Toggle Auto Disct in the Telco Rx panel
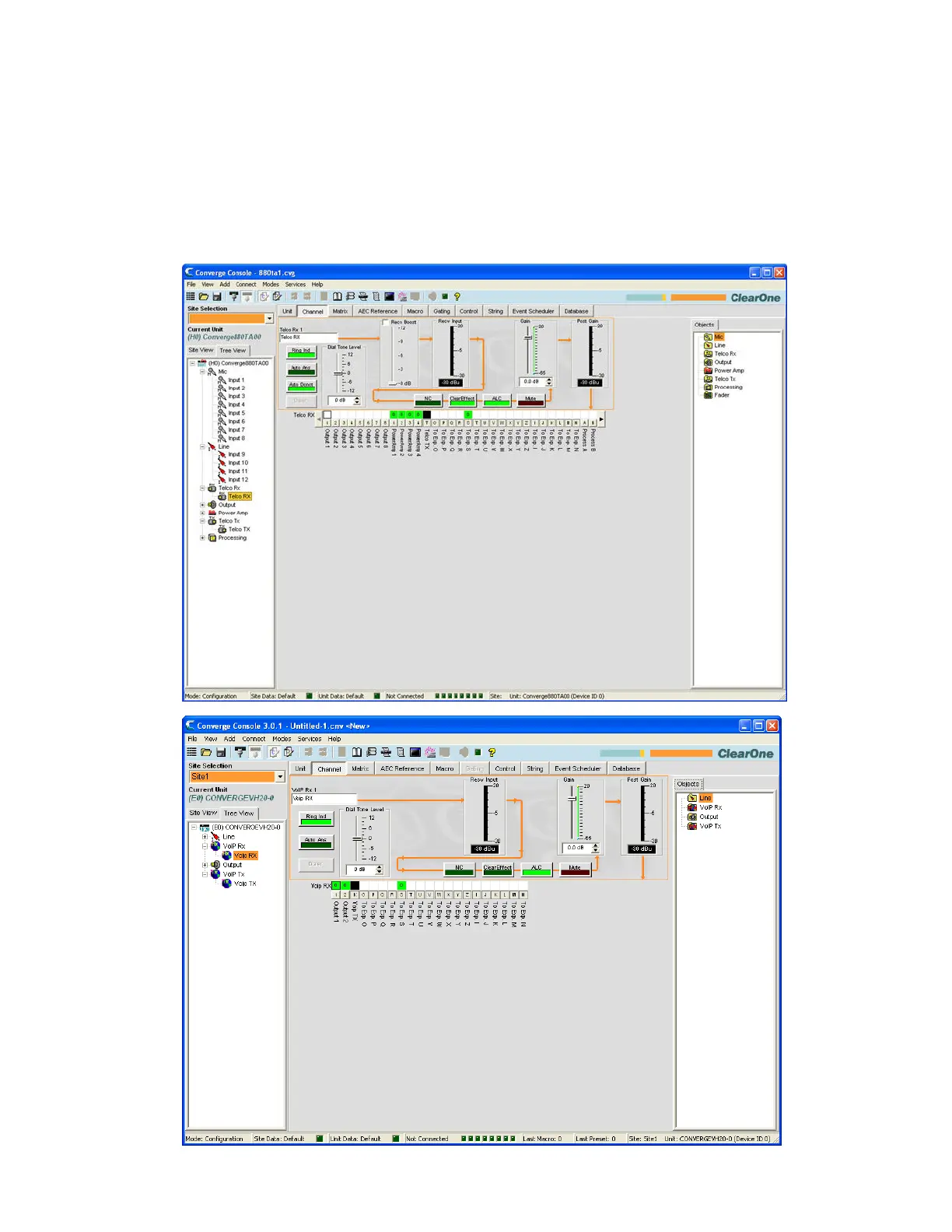 (301, 386)
